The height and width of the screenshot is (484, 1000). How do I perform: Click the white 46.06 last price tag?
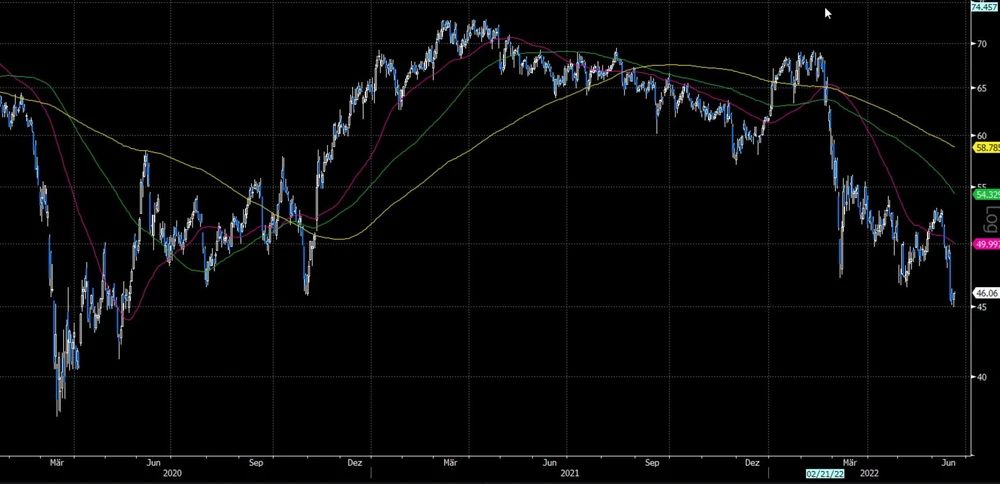pyautogui.click(x=986, y=293)
